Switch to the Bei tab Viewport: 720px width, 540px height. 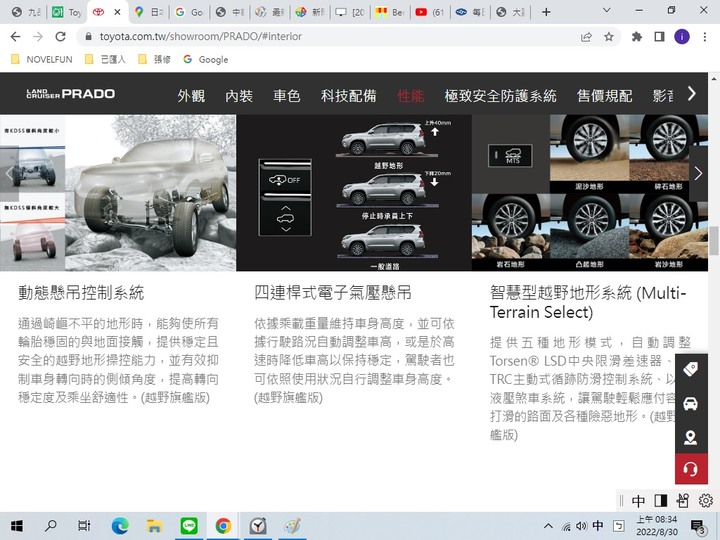pos(389,12)
